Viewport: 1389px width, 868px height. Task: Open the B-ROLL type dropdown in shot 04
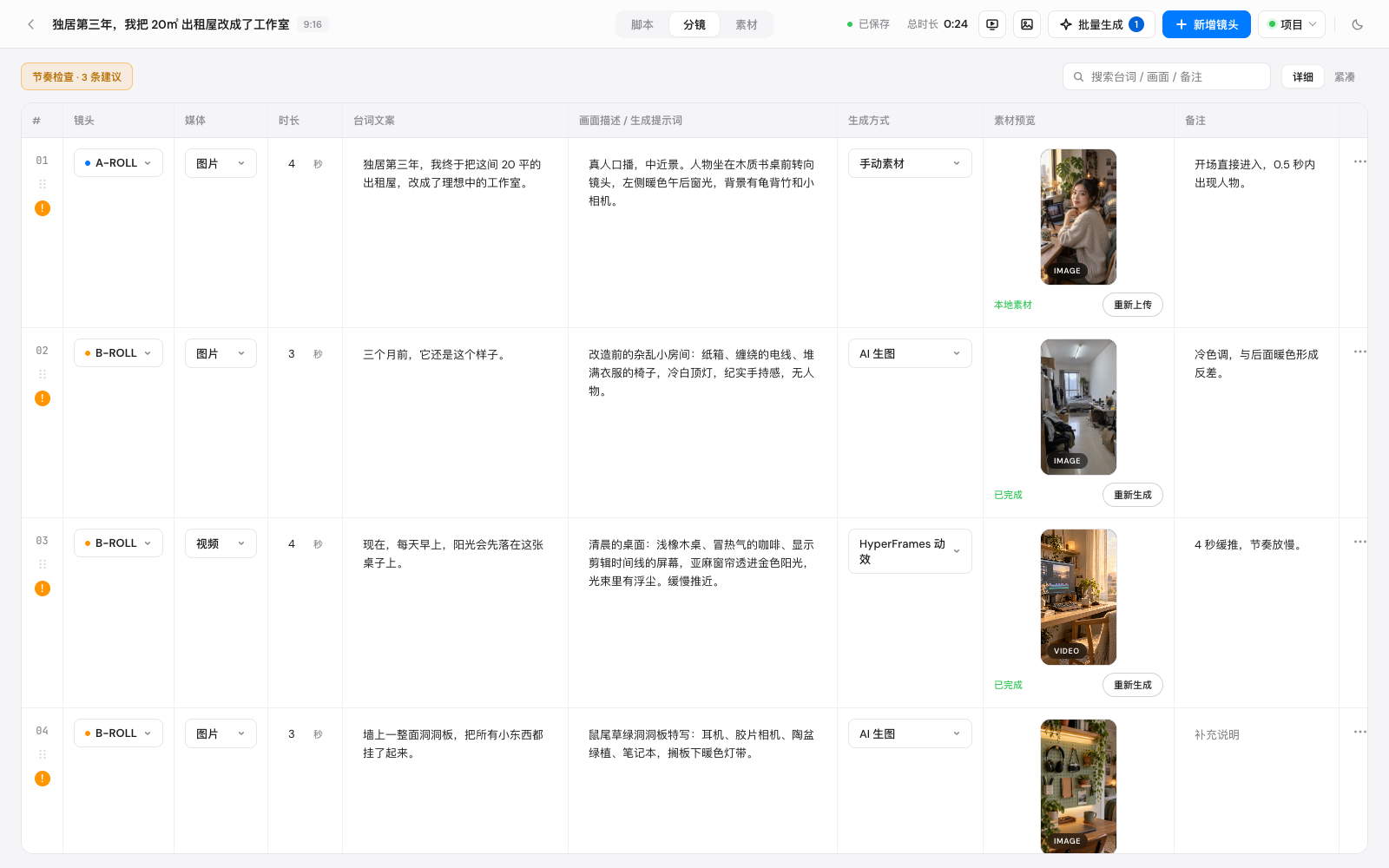pyautogui.click(x=118, y=733)
